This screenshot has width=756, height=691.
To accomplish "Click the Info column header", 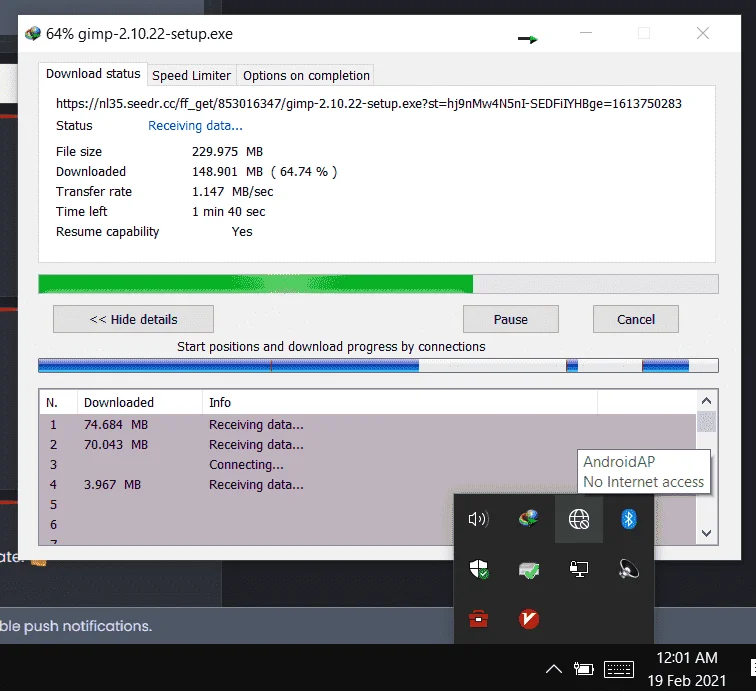I will 400,403.
